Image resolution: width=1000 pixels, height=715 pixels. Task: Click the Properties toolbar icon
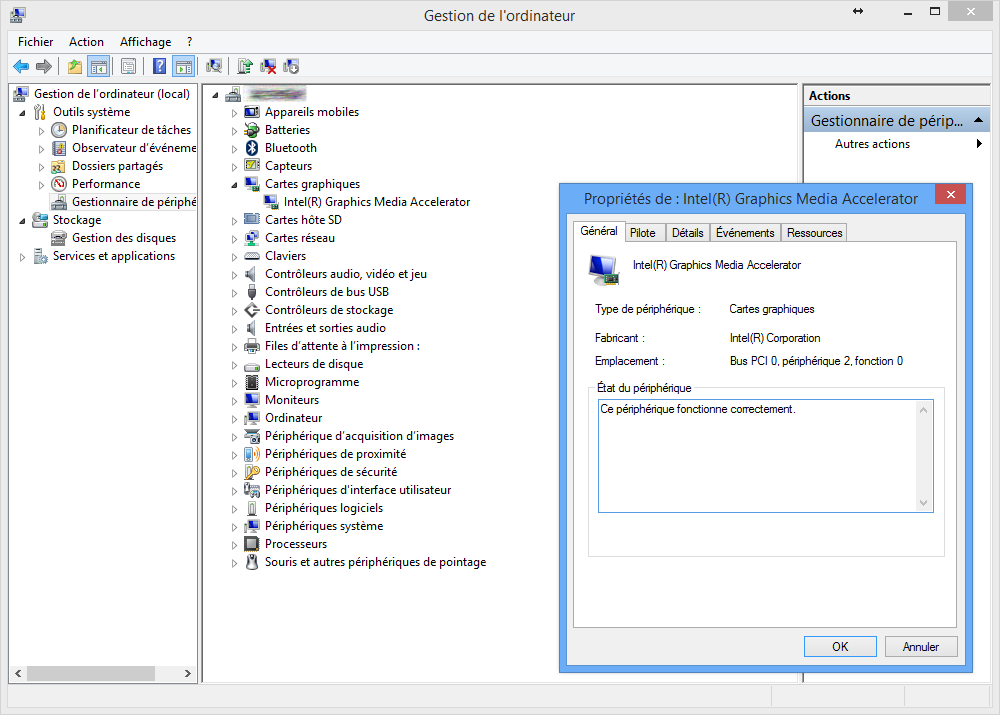tap(128, 67)
